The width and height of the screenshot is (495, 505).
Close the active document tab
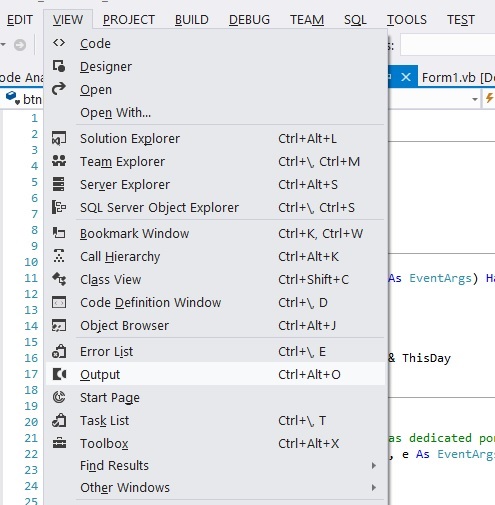406,77
